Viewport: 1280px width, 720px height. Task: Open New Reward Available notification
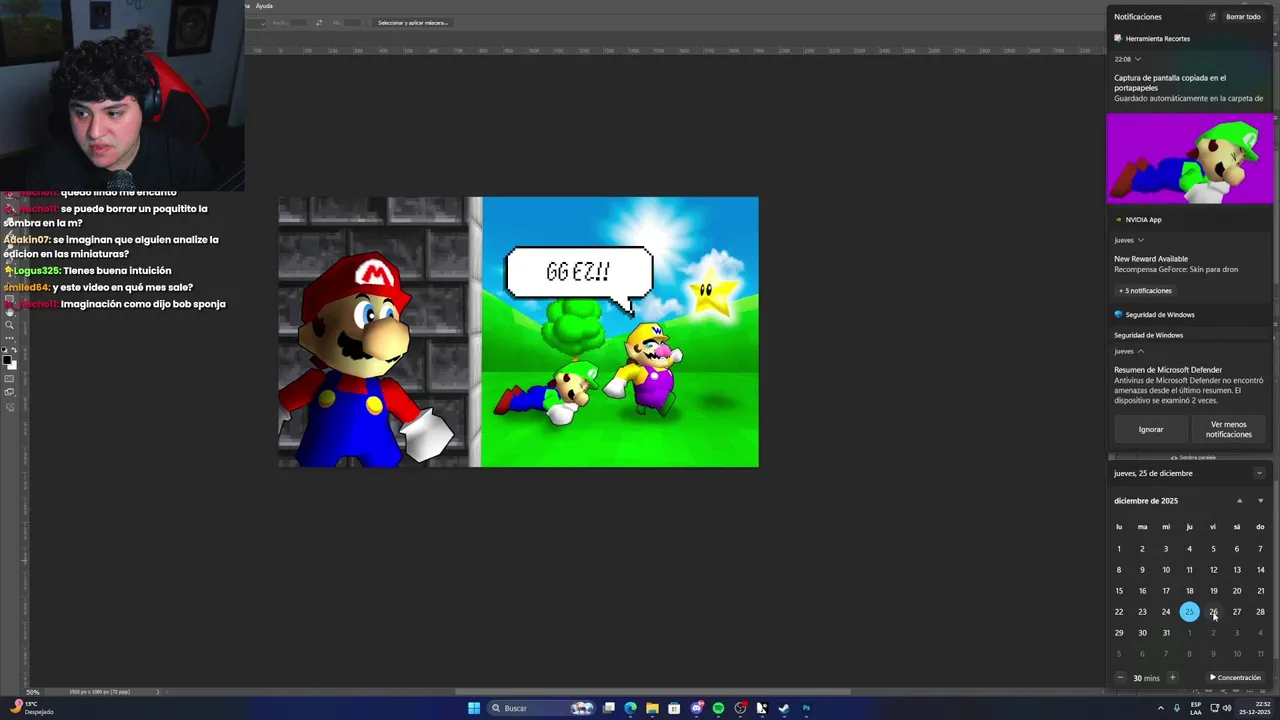click(1177, 264)
